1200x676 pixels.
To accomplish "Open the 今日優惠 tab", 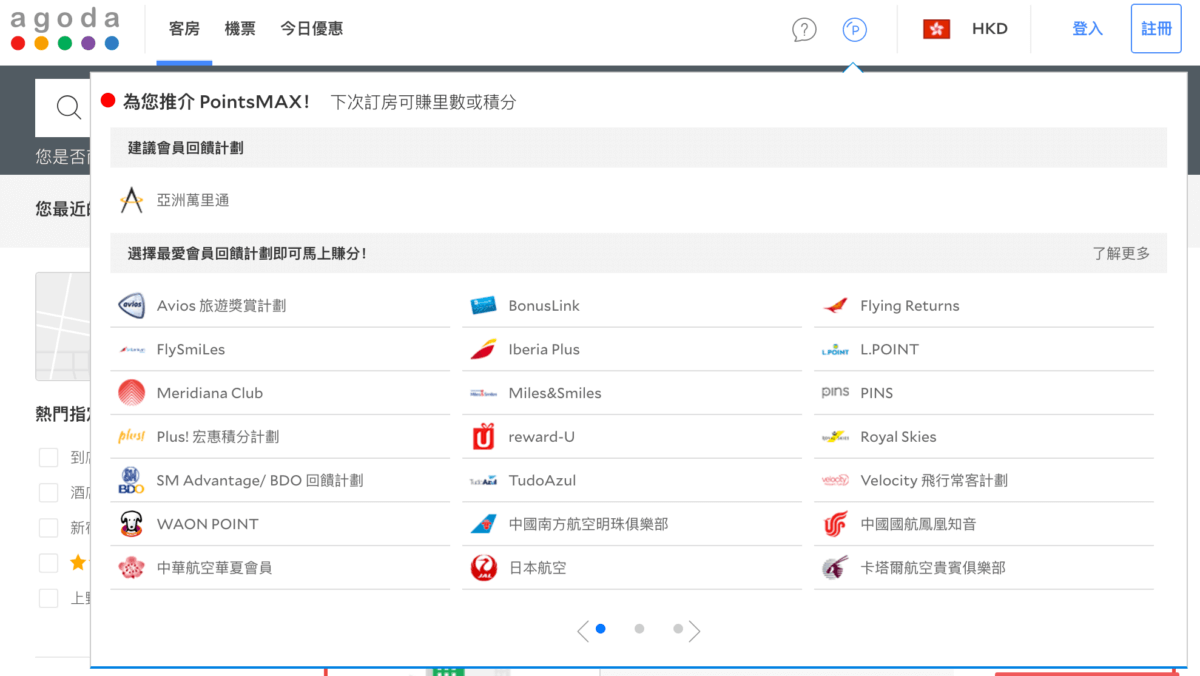I will coord(312,29).
